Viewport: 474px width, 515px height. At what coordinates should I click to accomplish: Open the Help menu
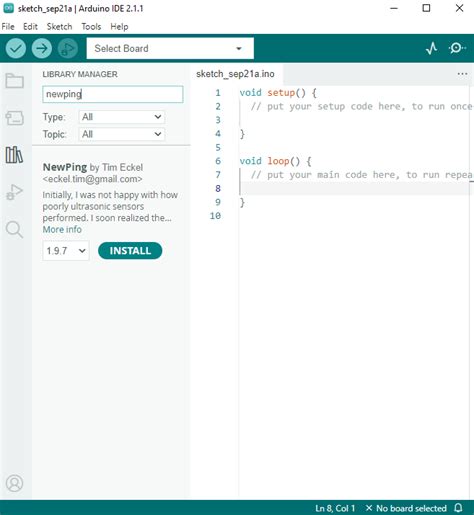[119, 27]
